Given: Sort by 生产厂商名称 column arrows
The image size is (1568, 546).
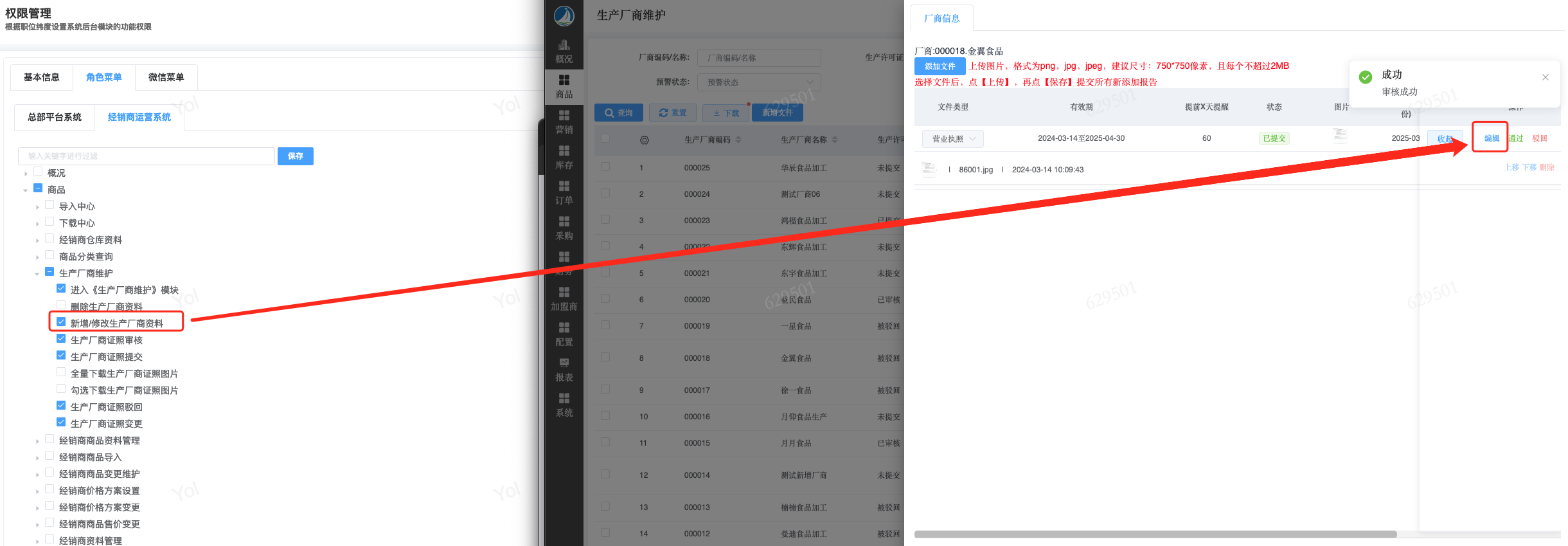Looking at the screenshot, I should click(835, 140).
